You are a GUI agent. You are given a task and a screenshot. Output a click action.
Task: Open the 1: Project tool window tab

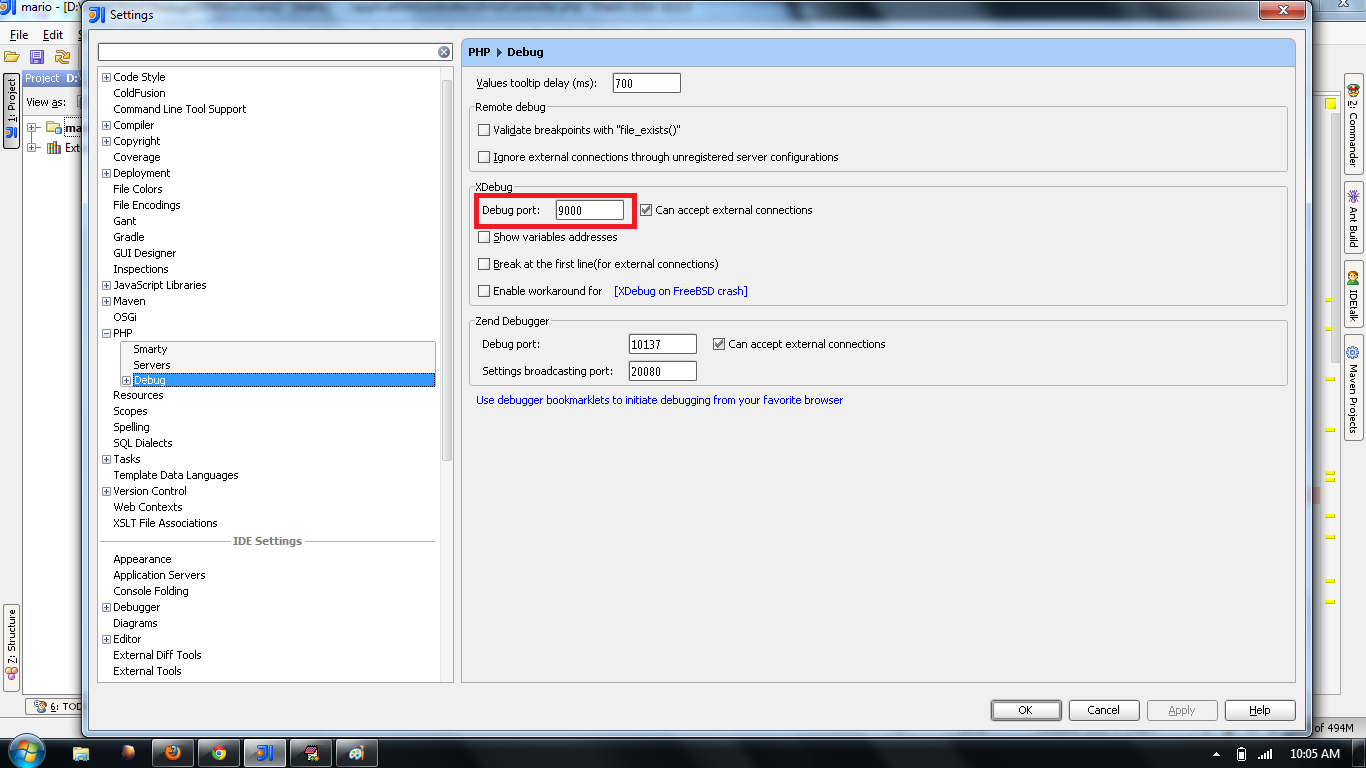pyautogui.click(x=11, y=111)
